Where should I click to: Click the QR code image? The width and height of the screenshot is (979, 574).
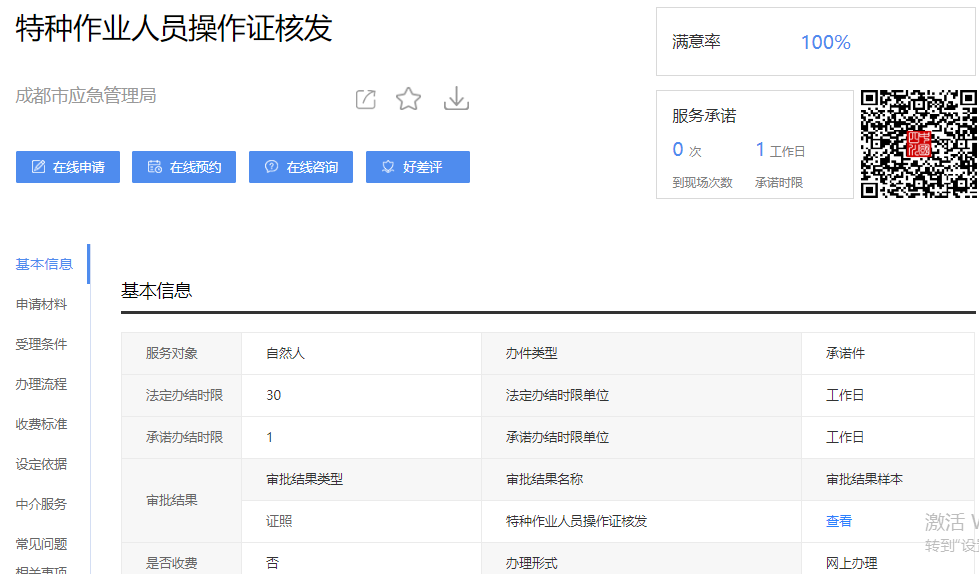tap(918, 144)
